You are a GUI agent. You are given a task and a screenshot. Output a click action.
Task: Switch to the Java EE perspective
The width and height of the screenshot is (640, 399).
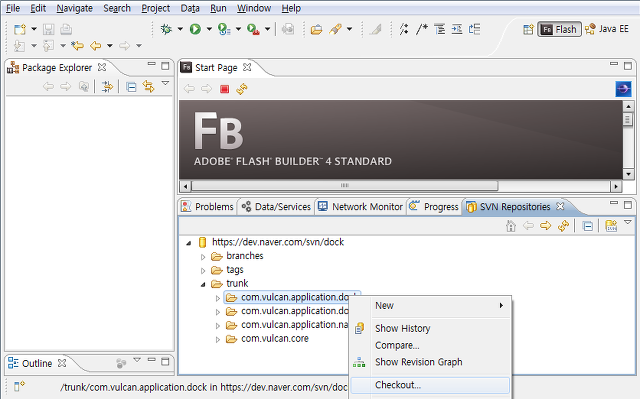607,29
